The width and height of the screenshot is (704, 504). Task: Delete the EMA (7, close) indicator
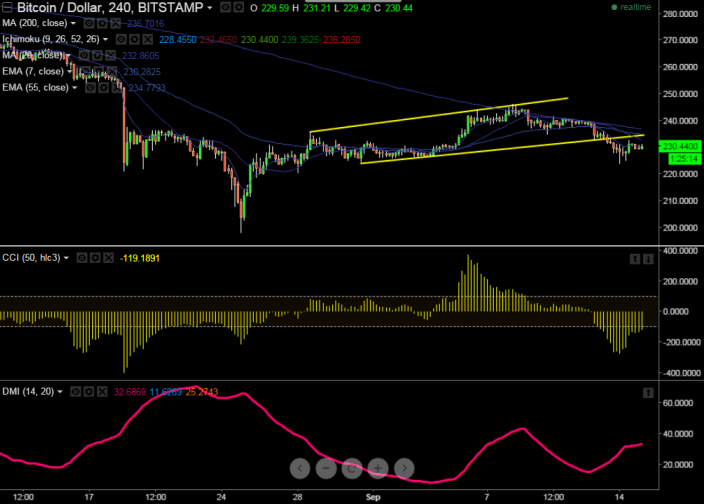(112, 72)
